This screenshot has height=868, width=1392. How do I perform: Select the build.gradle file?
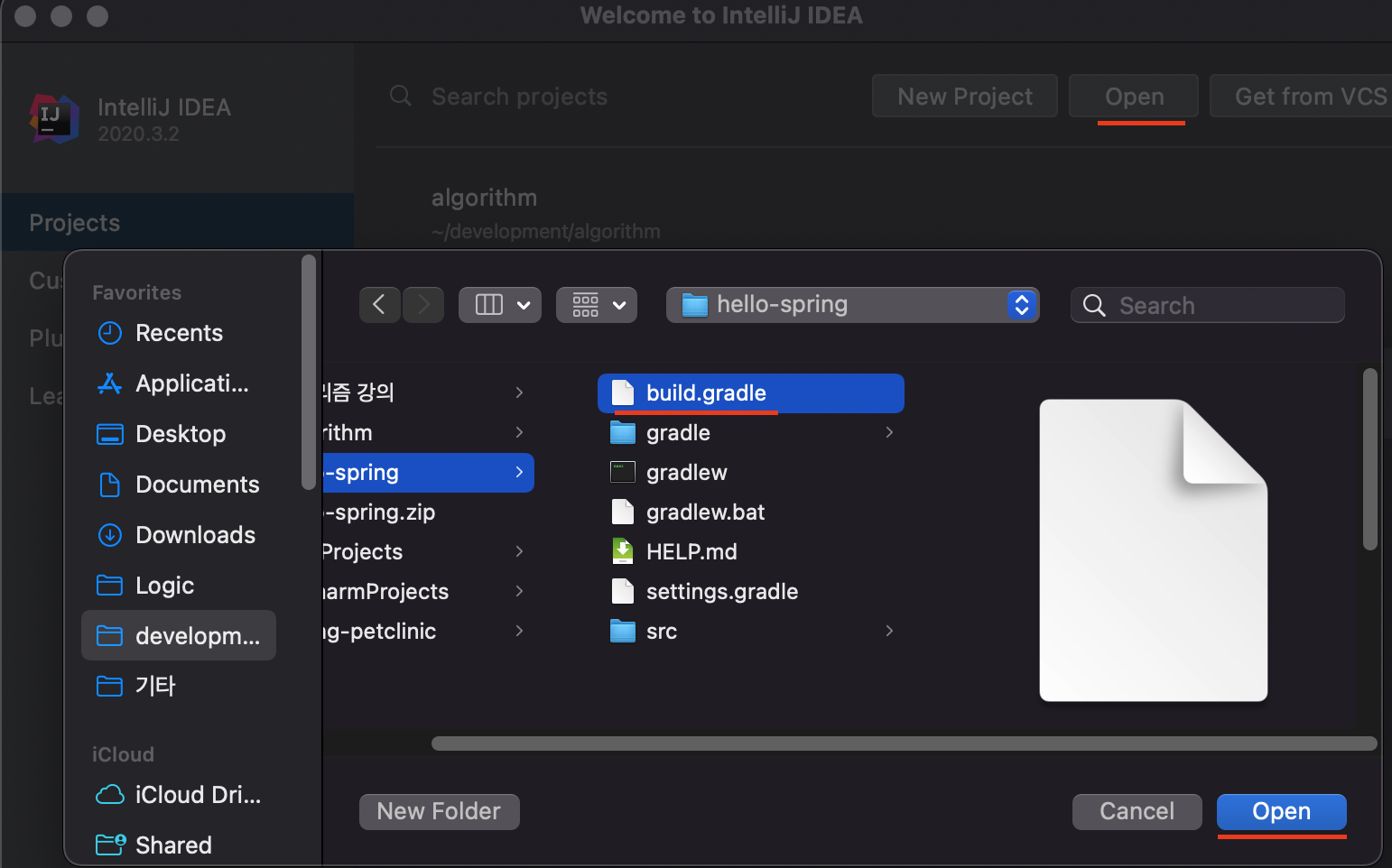click(x=751, y=393)
